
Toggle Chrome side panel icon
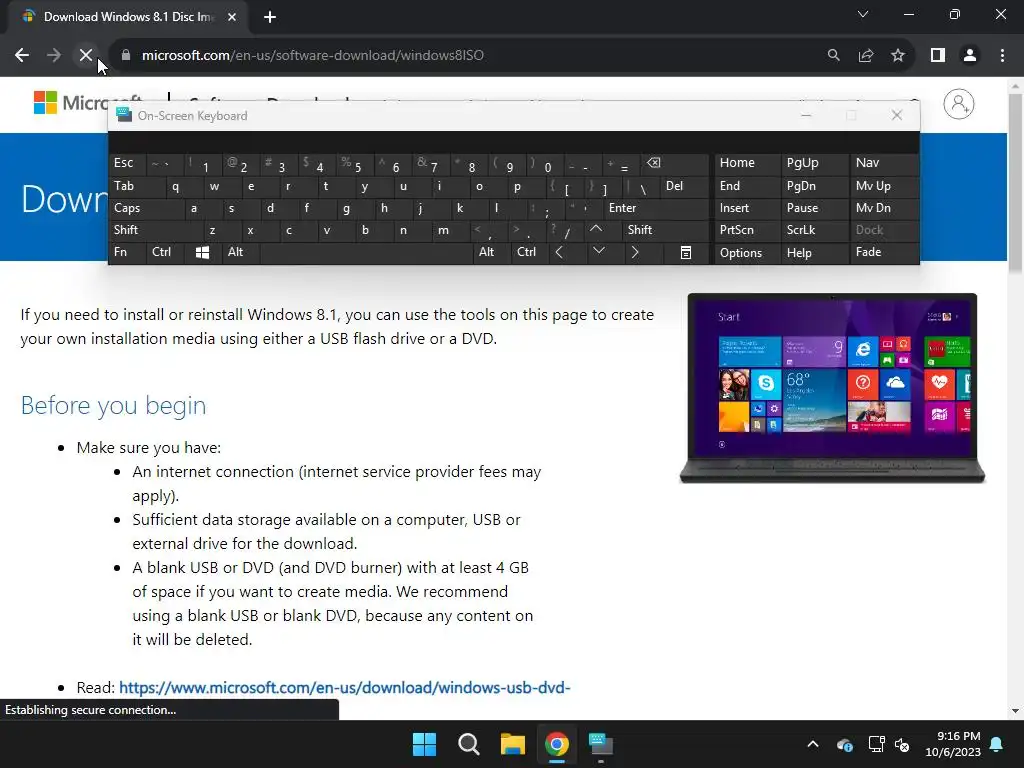tap(938, 56)
